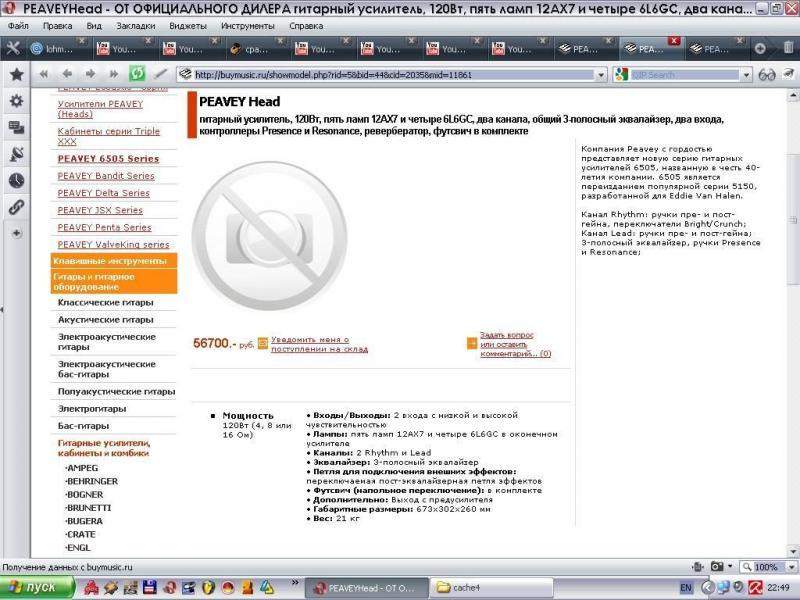Open PEAVEY Bandit Series link
The image size is (800, 600).
(x=106, y=176)
